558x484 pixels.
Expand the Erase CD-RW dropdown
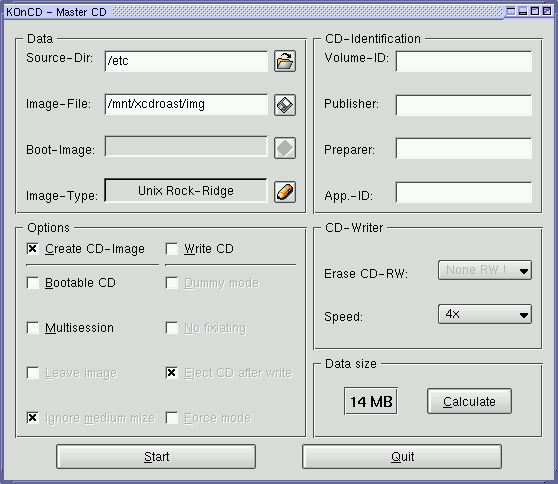tap(485, 270)
